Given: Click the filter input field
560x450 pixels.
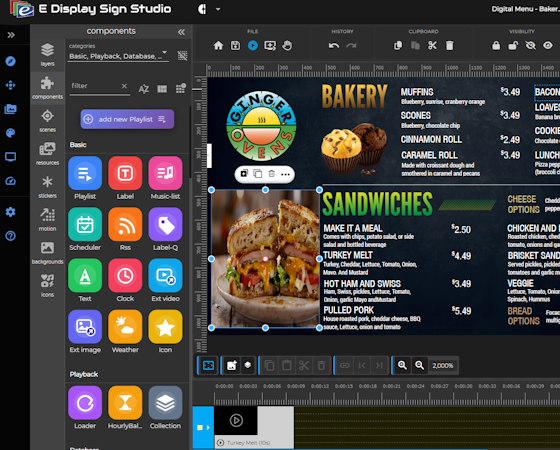Looking at the screenshot, I should tap(95, 86).
